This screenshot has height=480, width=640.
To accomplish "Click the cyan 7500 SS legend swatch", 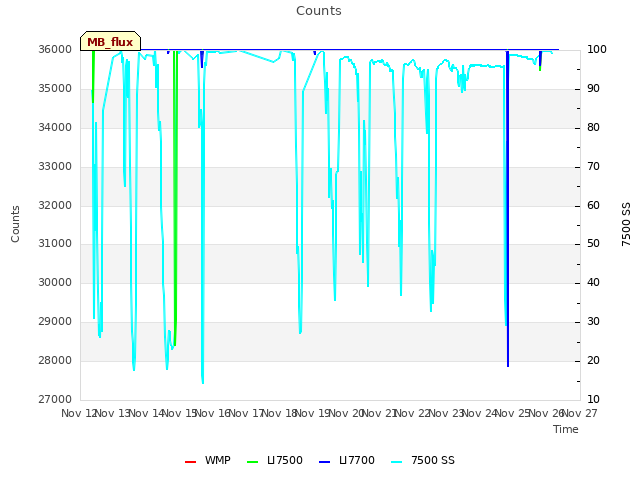I will (x=396, y=462).
